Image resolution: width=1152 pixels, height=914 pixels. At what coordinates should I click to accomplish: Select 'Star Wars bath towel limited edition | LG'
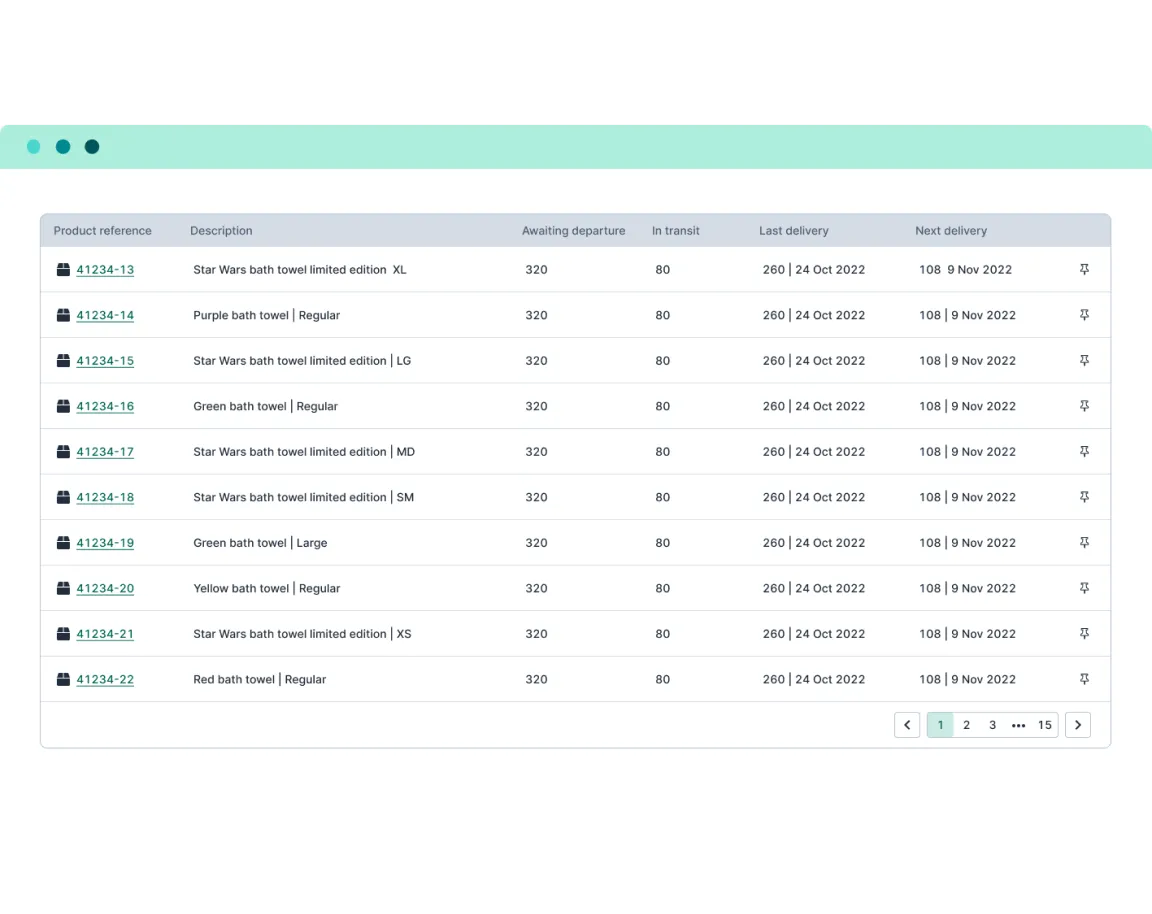(302, 361)
